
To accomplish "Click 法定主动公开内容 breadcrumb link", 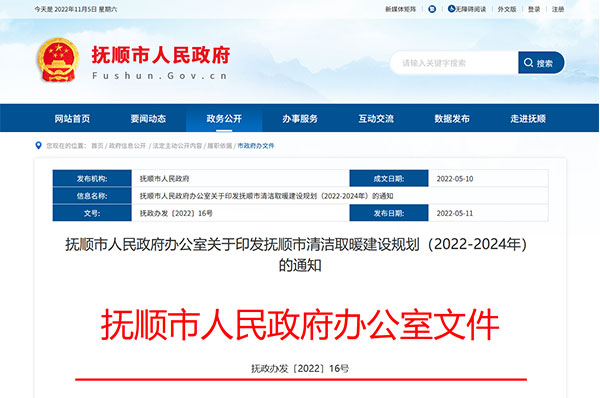I will pos(177,146).
